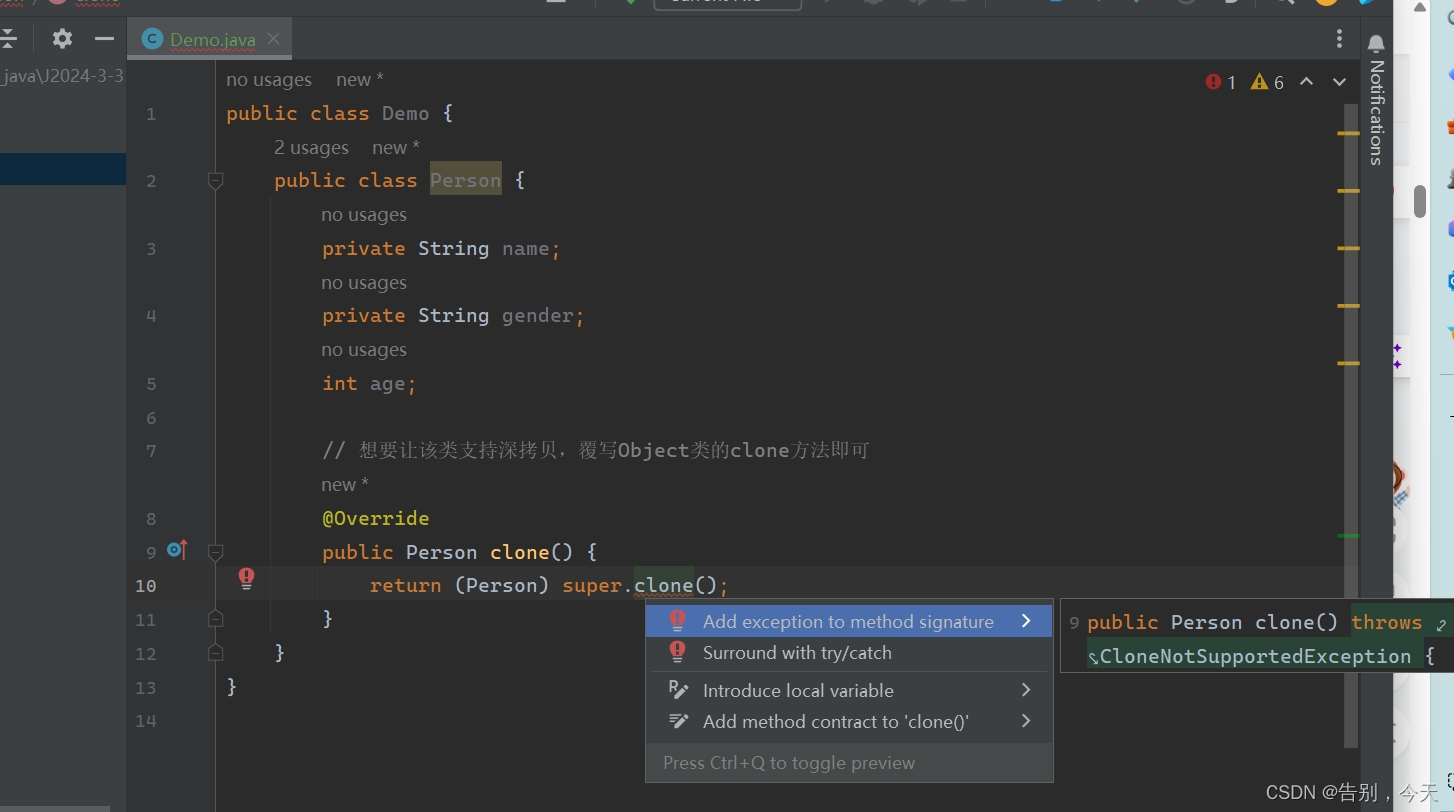Click the '2 usages' hint above Person class
This screenshot has width=1454, height=812.
pos(311,148)
